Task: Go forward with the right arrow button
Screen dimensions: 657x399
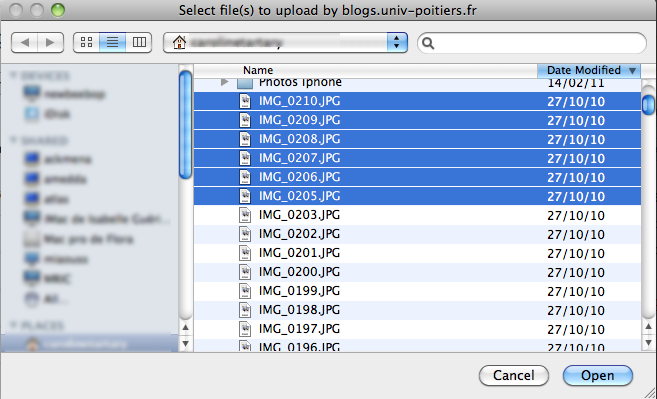Action: [x=51, y=42]
